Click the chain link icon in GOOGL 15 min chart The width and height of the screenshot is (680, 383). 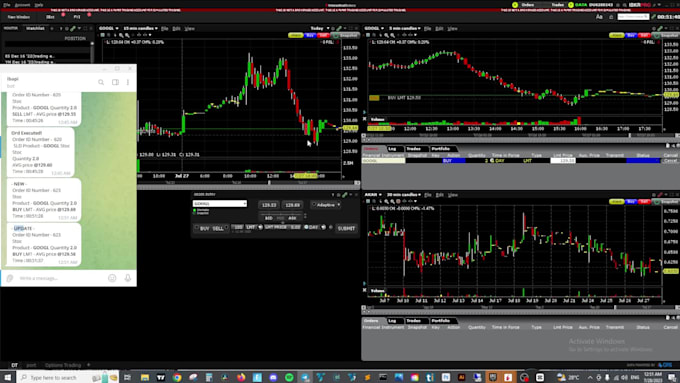tap(340, 29)
